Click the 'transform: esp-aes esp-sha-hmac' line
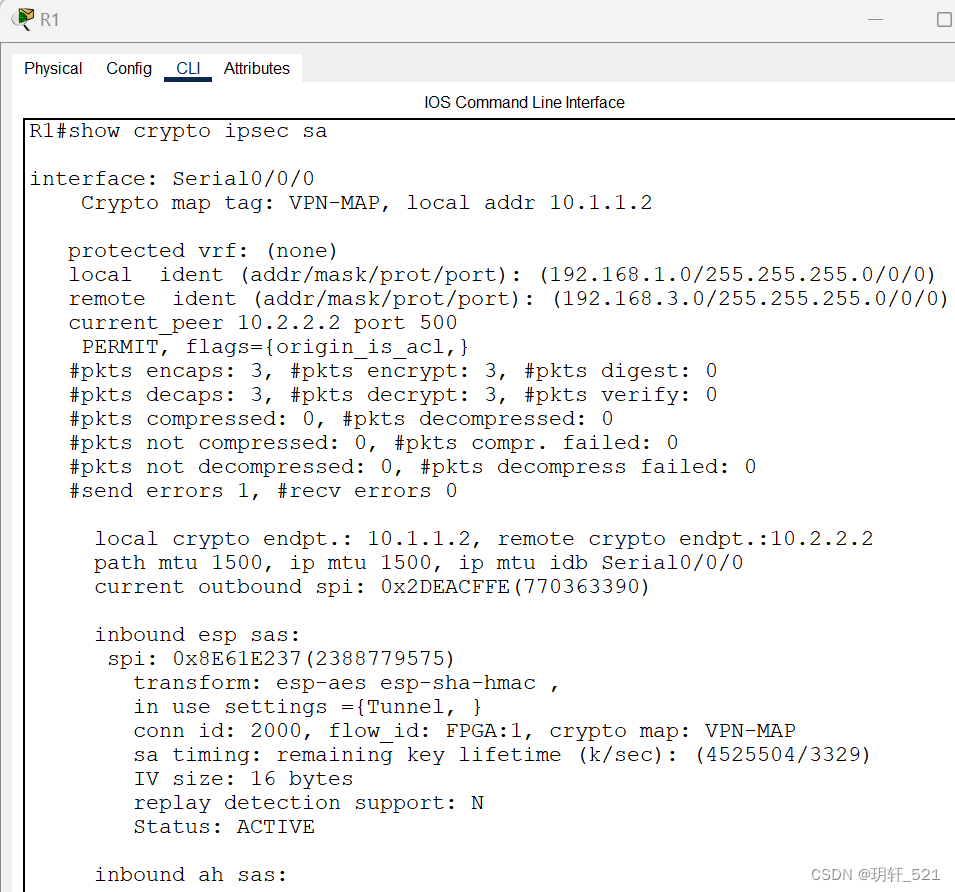Image resolution: width=955 pixels, height=892 pixels. pos(346,683)
